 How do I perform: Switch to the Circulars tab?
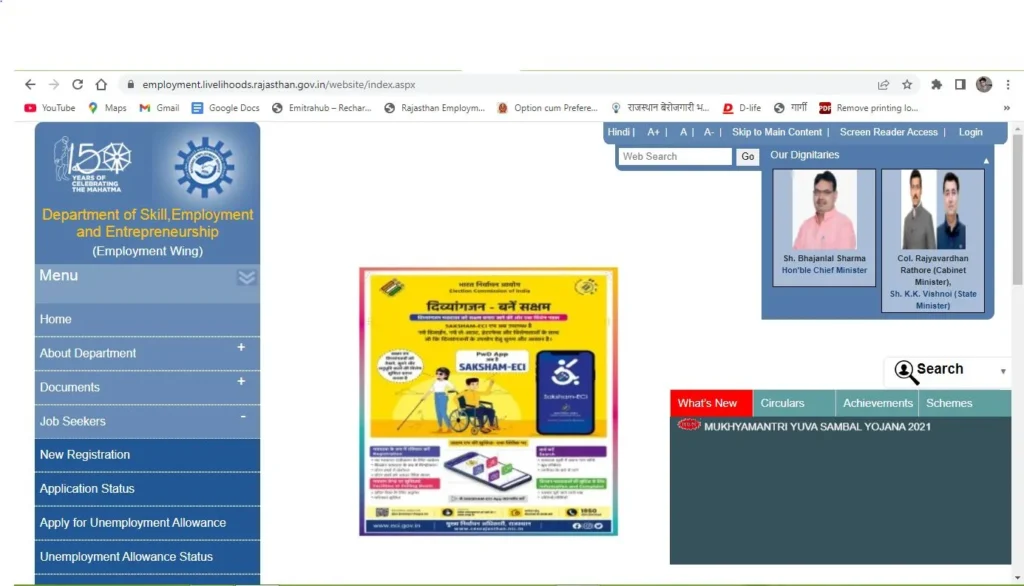click(793, 403)
